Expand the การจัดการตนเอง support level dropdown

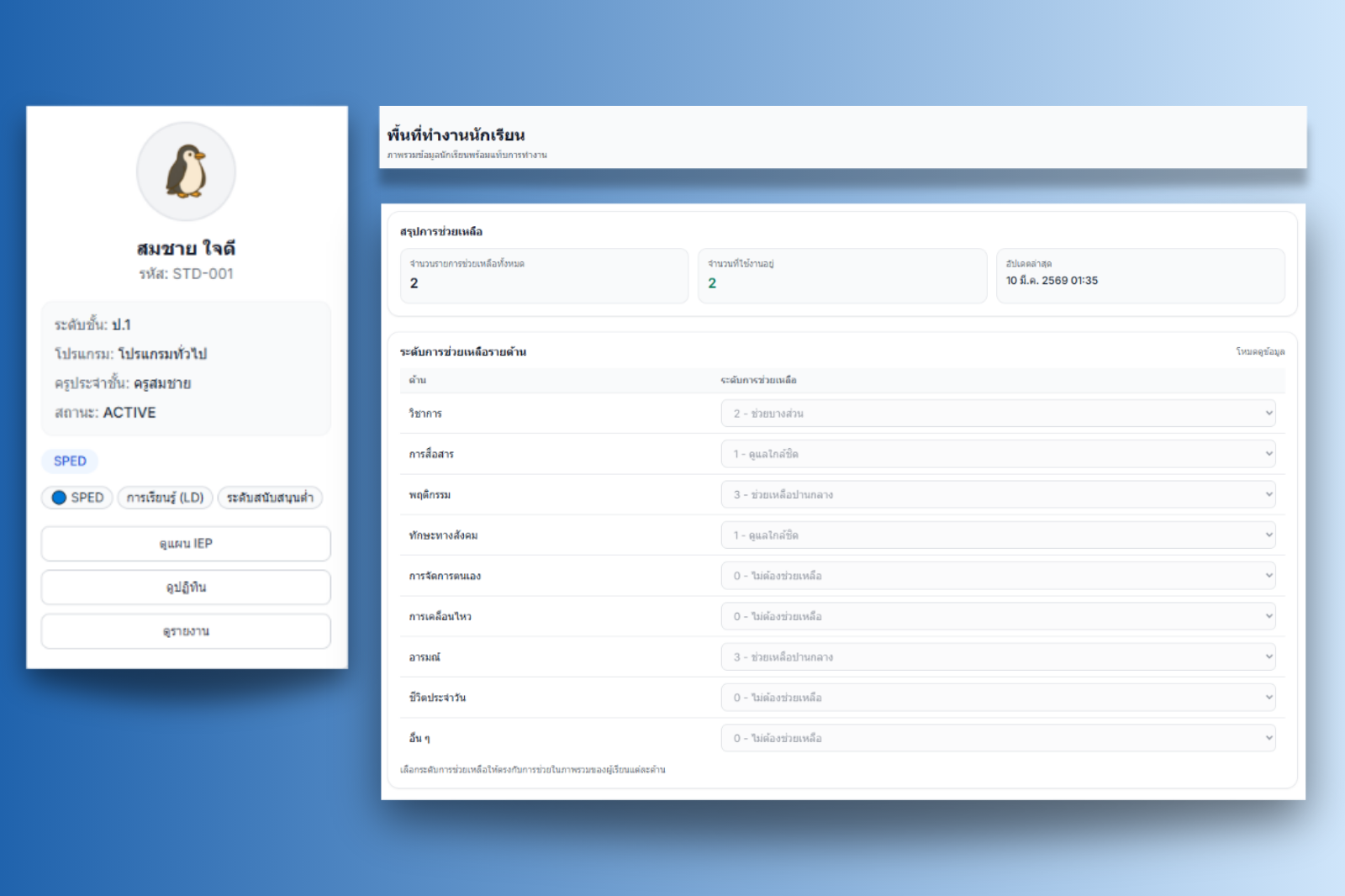pos(998,576)
